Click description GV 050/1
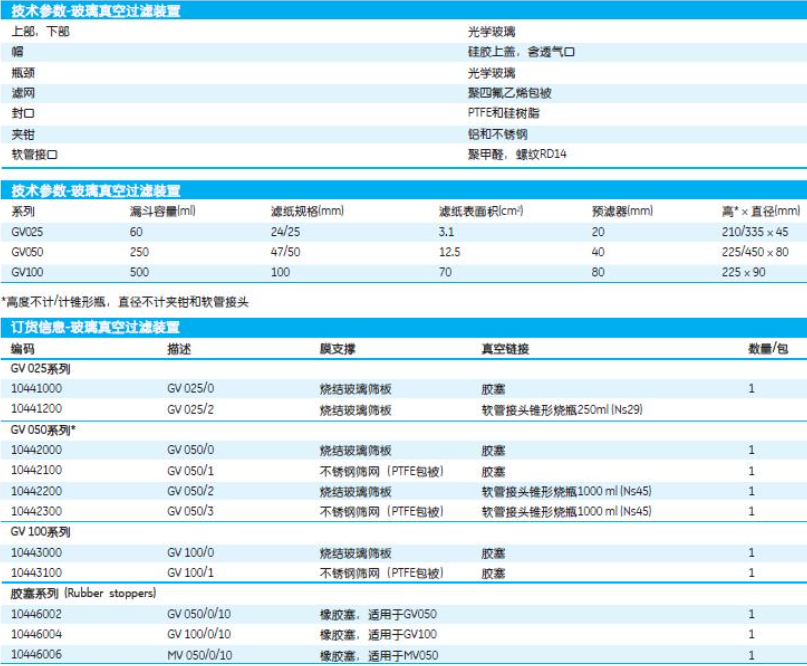This screenshot has width=807, height=666. pyautogui.click(x=190, y=470)
